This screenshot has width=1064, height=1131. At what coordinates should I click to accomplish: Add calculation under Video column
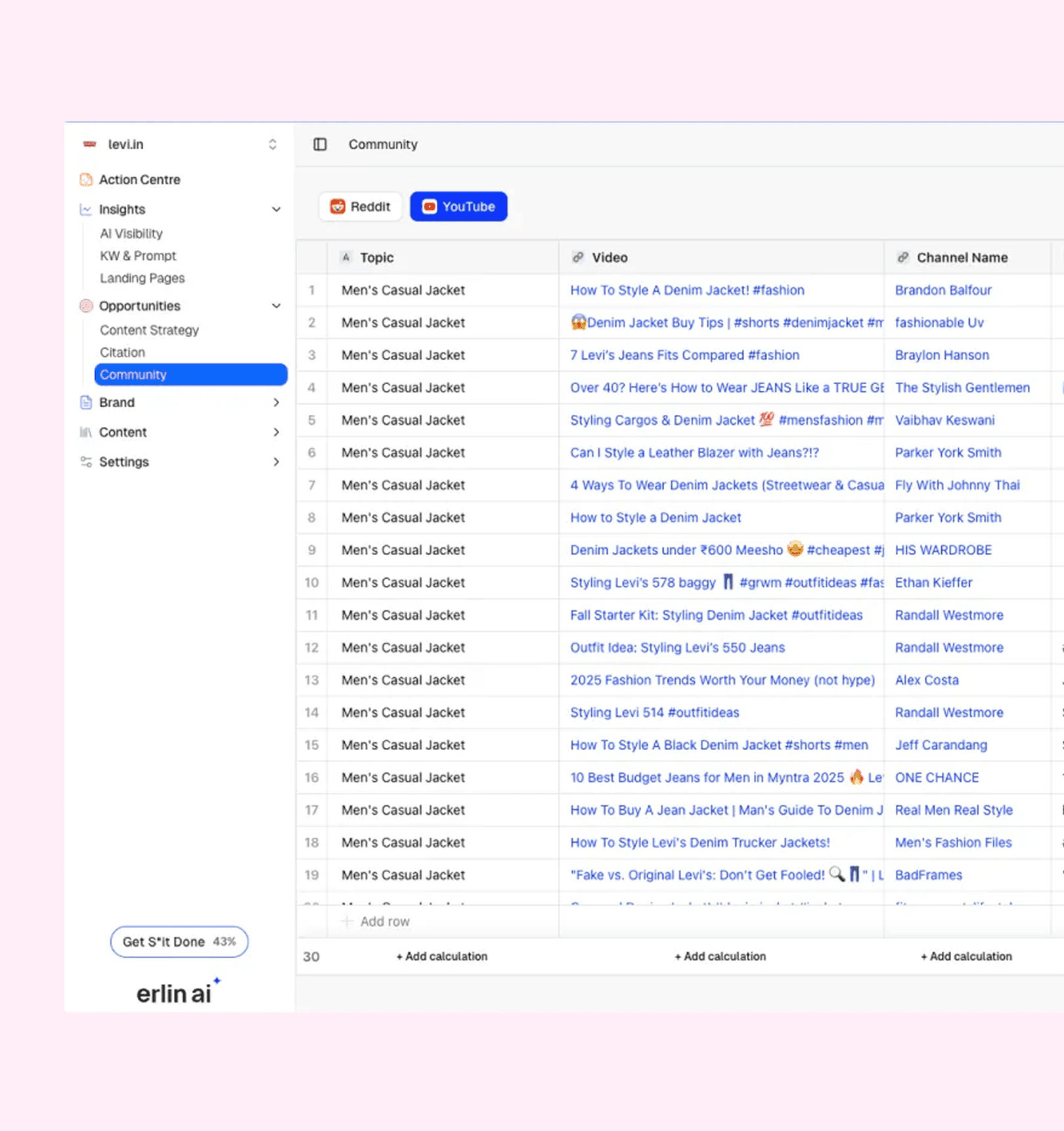coord(720,956)
